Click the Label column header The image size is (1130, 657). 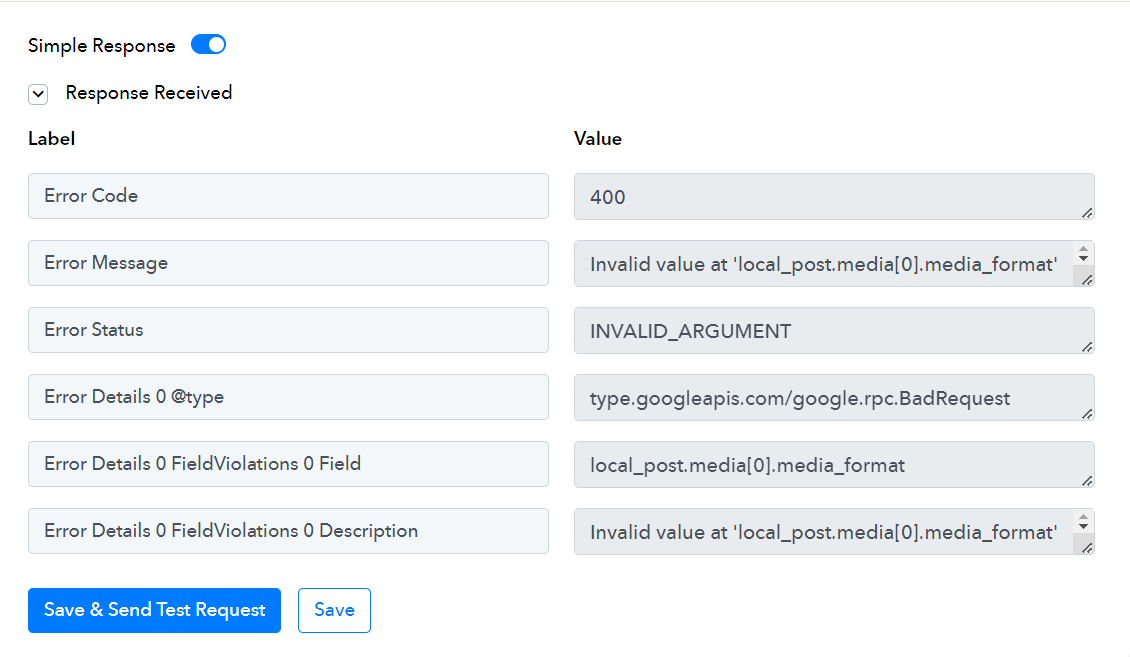tap(51, 138)
